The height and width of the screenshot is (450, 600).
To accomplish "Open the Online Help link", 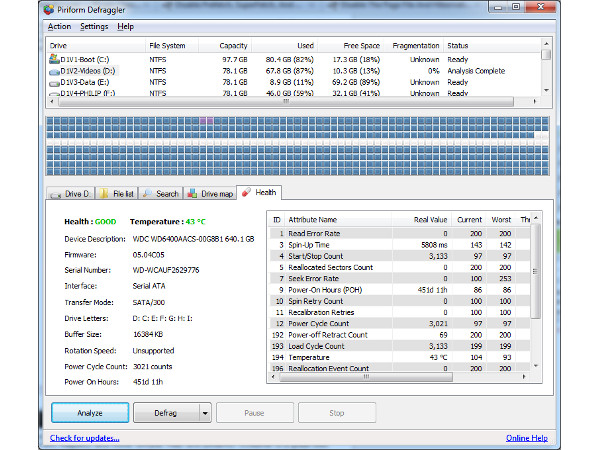I will coord(527,438).
